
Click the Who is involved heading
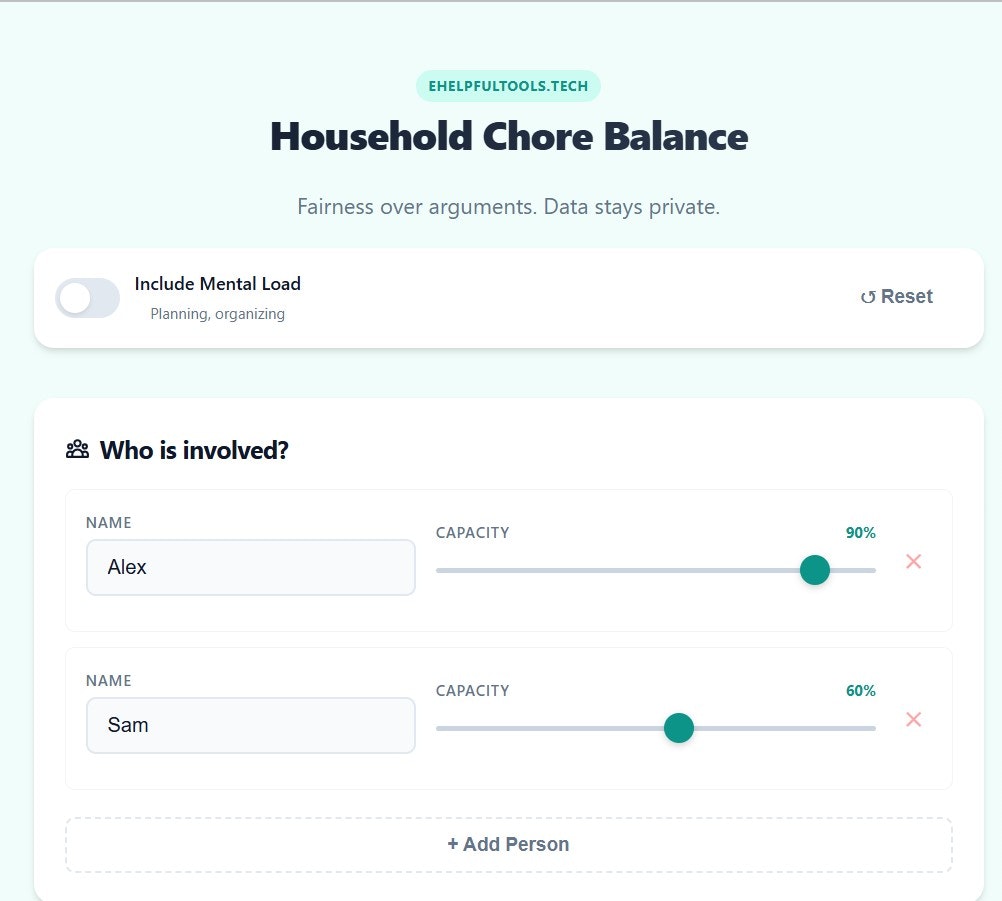coord(193,450)
